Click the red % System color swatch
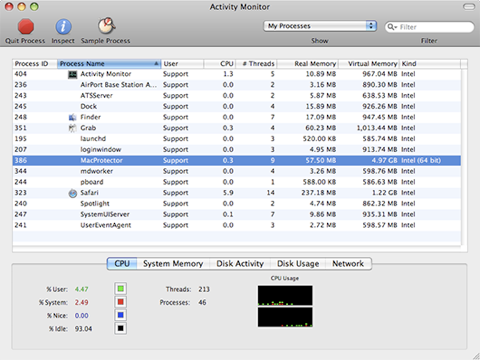 (x=121, y=302)
